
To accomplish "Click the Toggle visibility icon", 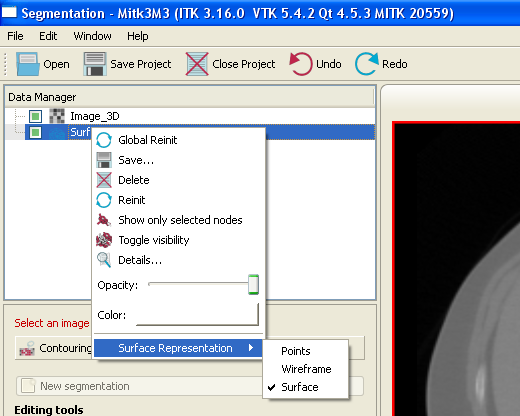I will [104, 240].
